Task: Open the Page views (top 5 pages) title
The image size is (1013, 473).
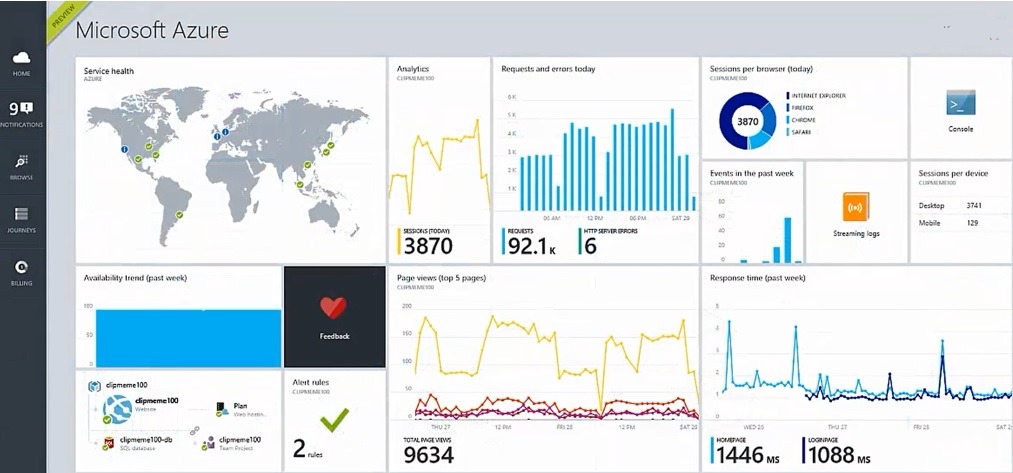Action: point(441,278)
